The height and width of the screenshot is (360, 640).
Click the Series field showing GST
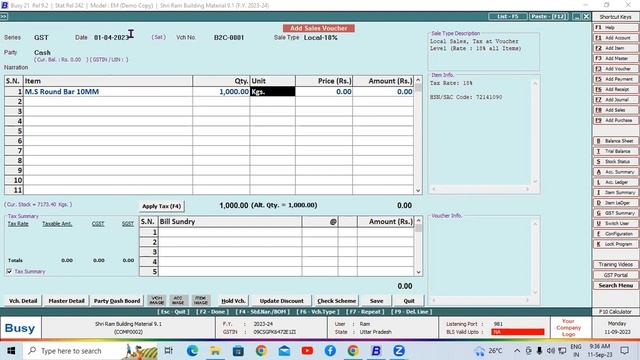41,38
